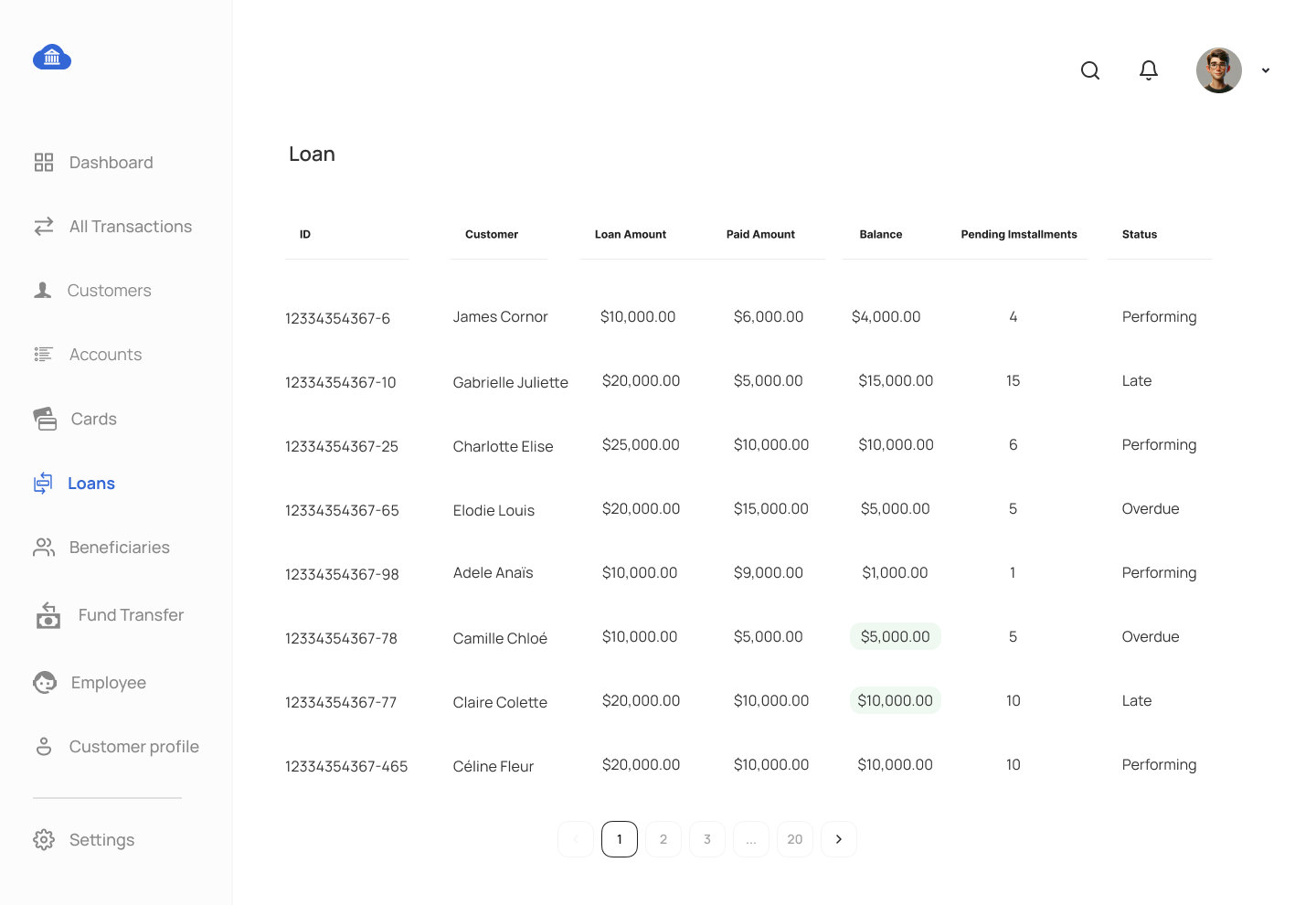
Task: Click the Cards icon in sidebar
Action: click(x=45, y=419)
